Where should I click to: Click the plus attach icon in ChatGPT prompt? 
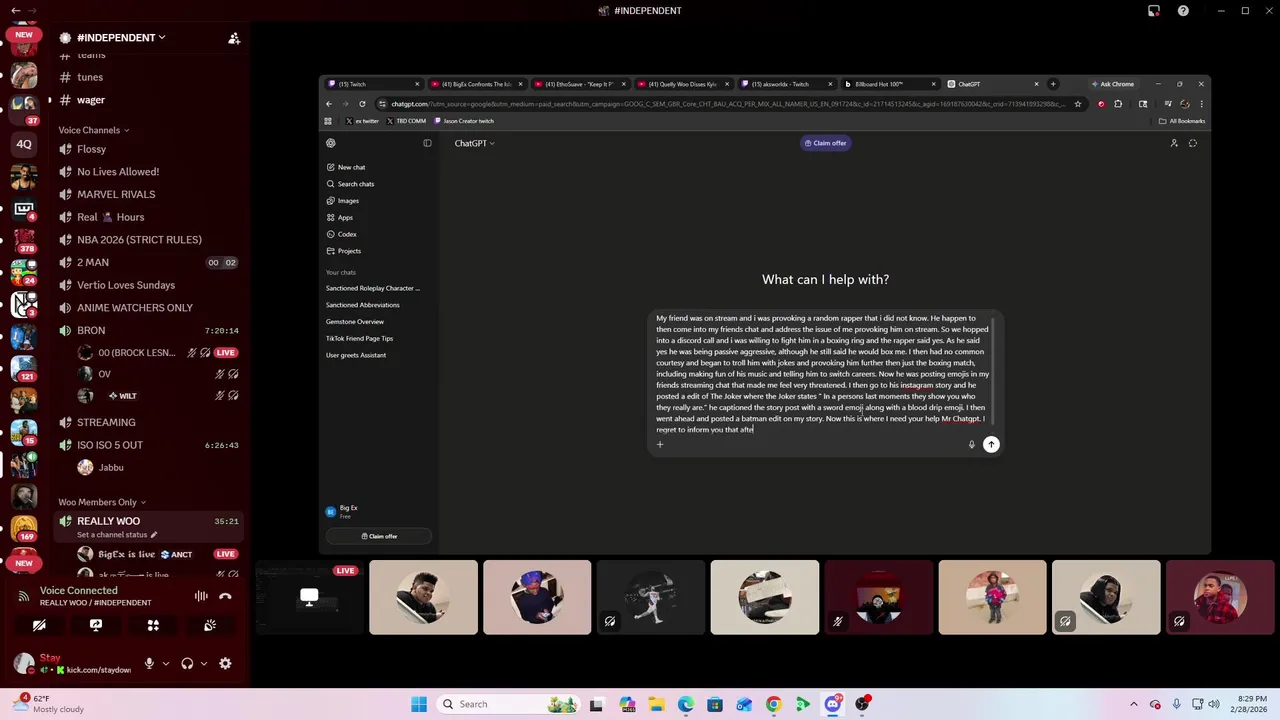tap(660, 444)
